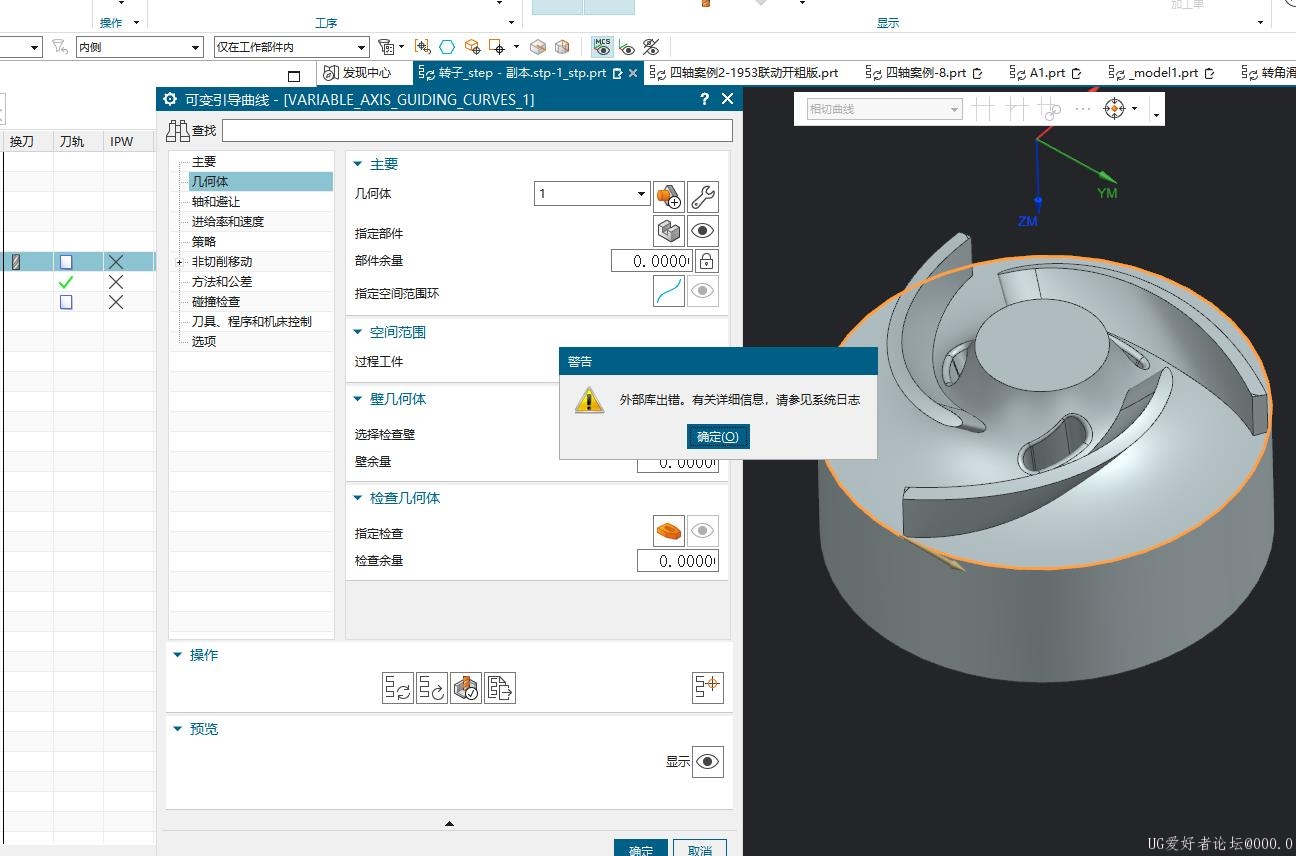The image size is (1296, 856).
Task: Toggle display eye for 指定部件
Action: [x=703, y=231]
